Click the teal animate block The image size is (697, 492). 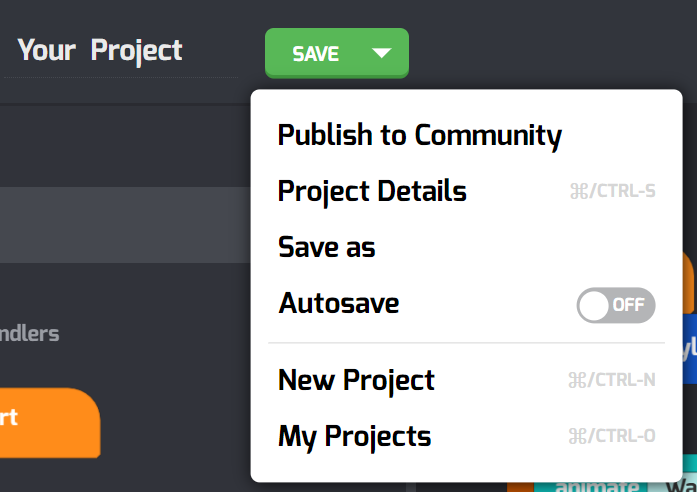pos(590,486)
